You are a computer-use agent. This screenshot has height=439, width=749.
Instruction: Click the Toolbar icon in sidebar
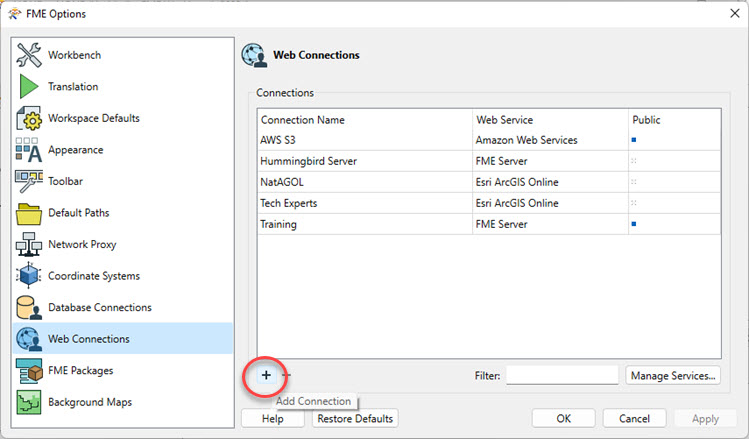tap(29, 181)
